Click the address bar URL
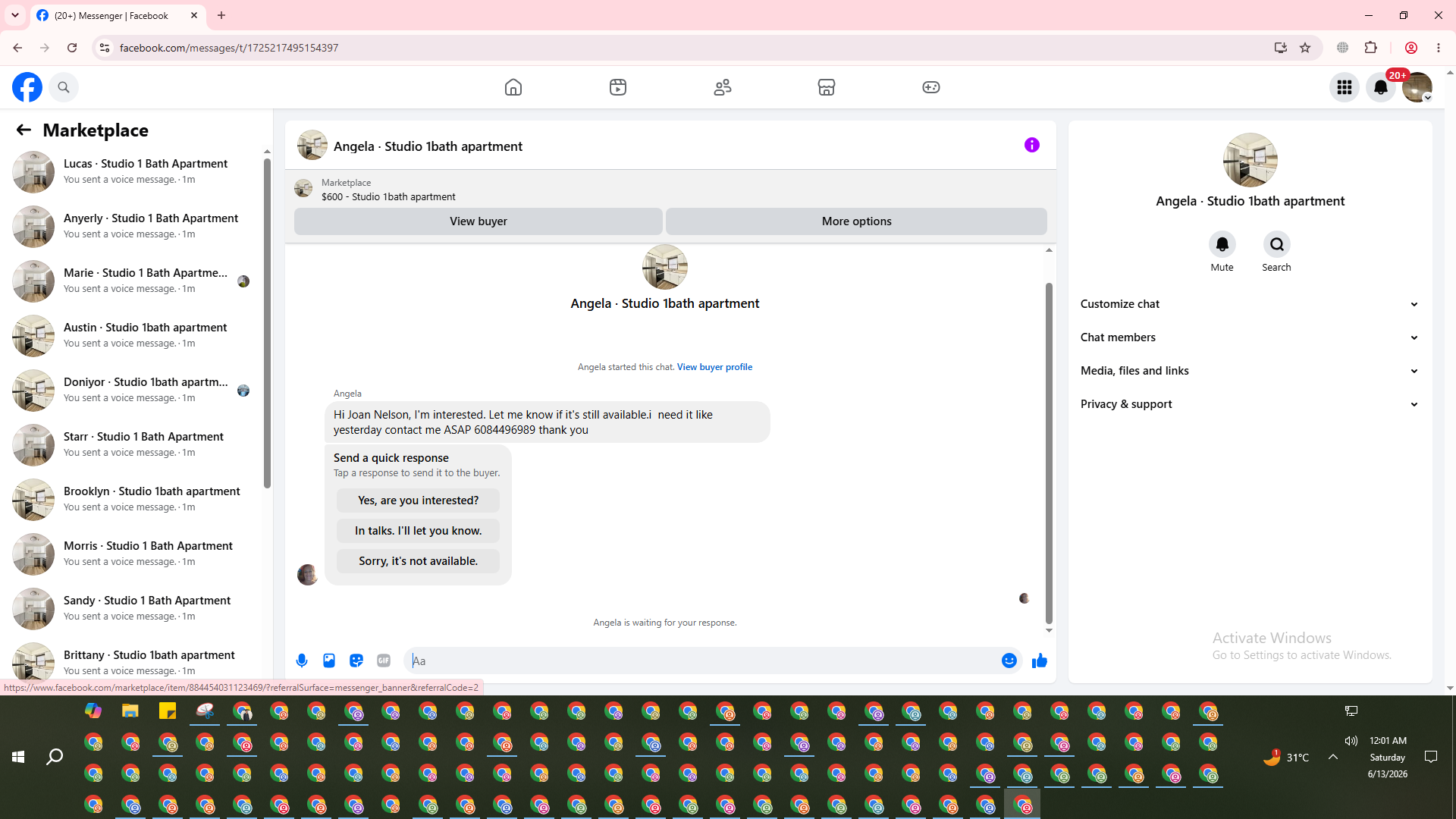1456x819 pixels. tap(229, 48)
